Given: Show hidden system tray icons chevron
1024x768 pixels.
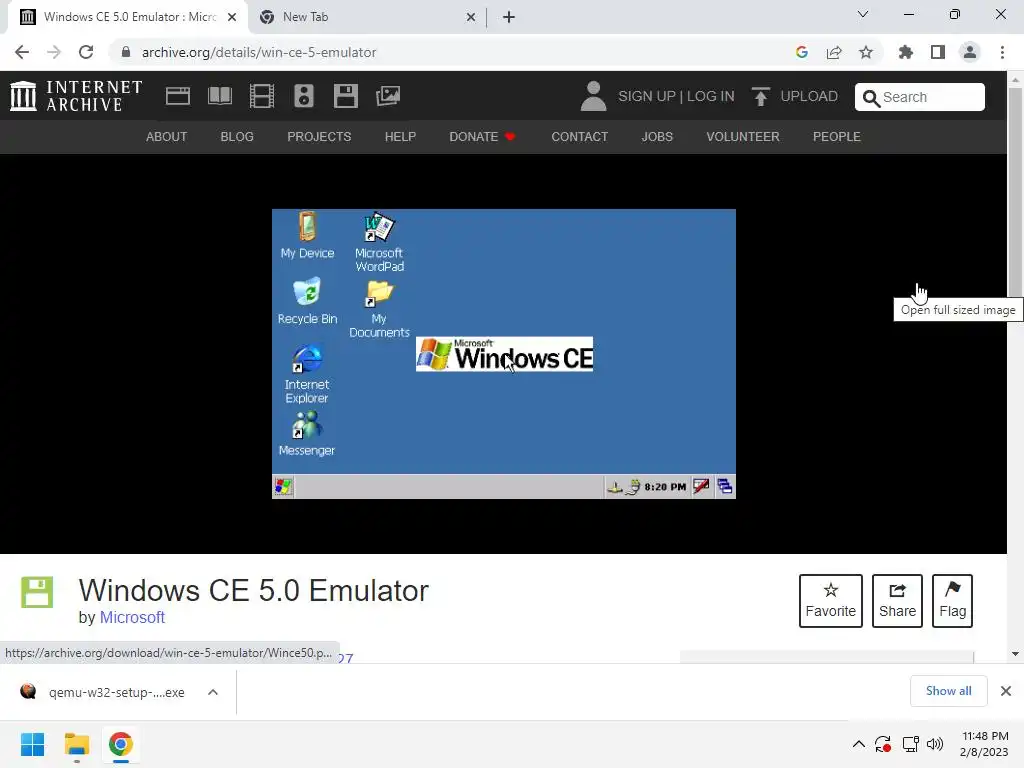Looking at the screenshot, I should tap(859, 744).
